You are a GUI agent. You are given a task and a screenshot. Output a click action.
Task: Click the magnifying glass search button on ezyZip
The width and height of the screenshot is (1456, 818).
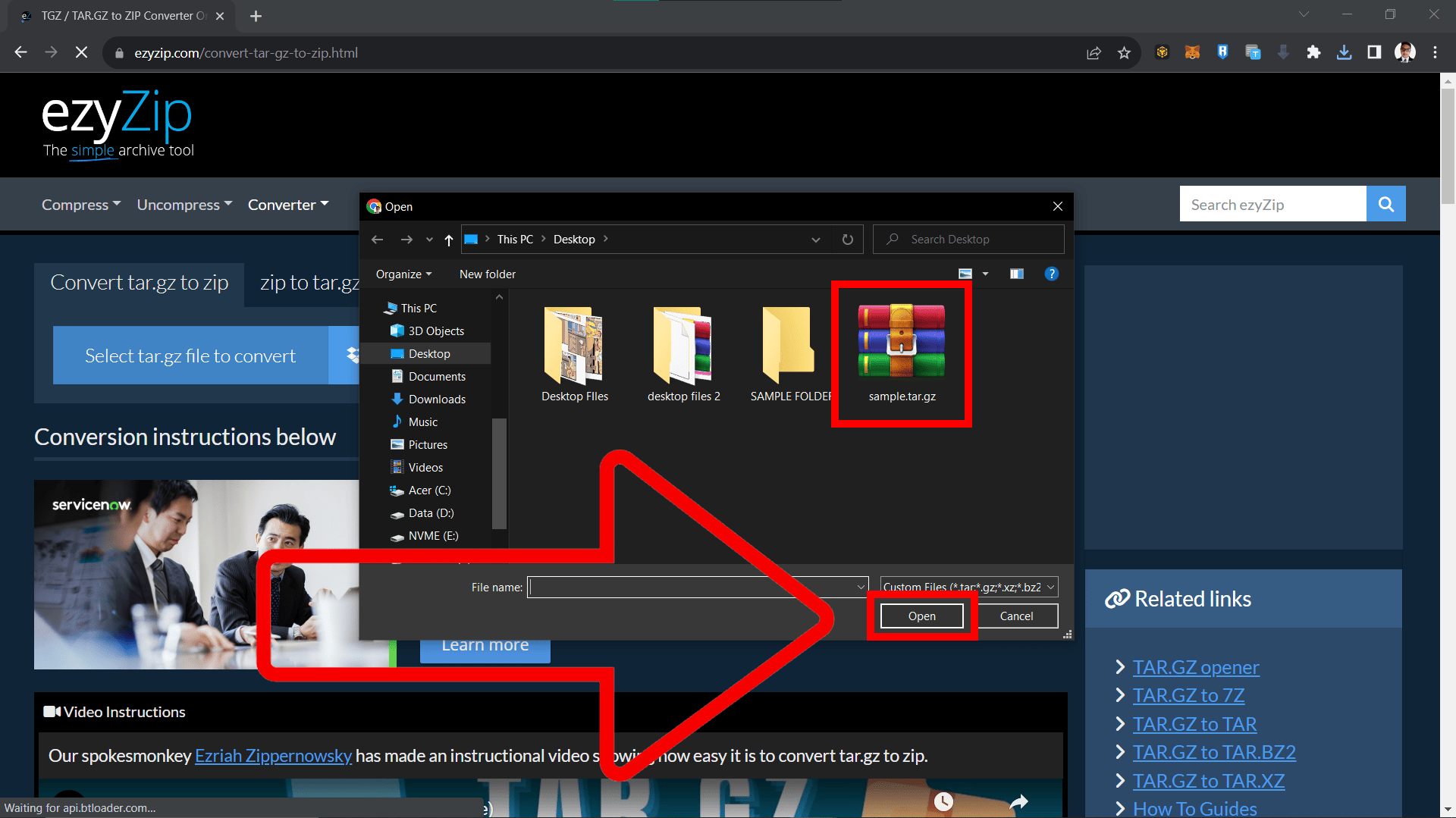[x=1385, y=203]
